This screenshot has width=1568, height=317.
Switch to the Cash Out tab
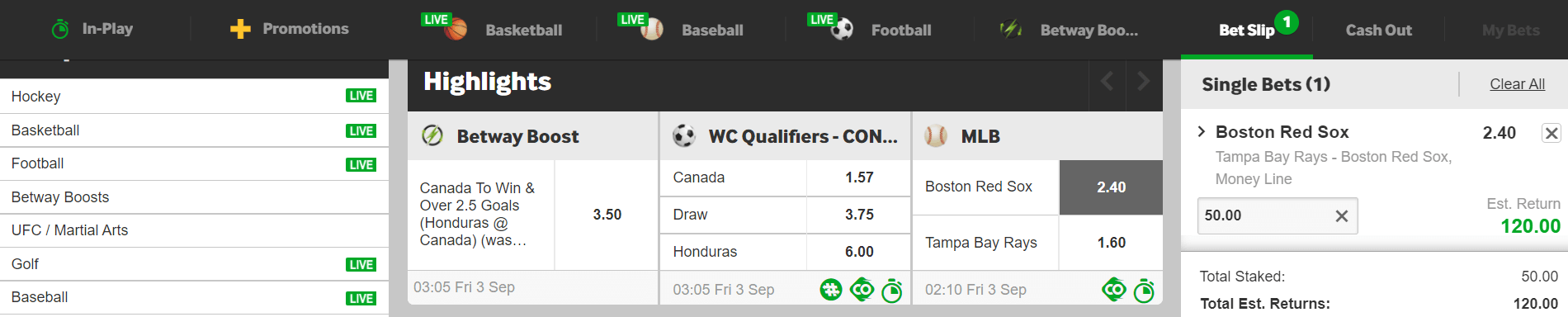pos(1378,30)
